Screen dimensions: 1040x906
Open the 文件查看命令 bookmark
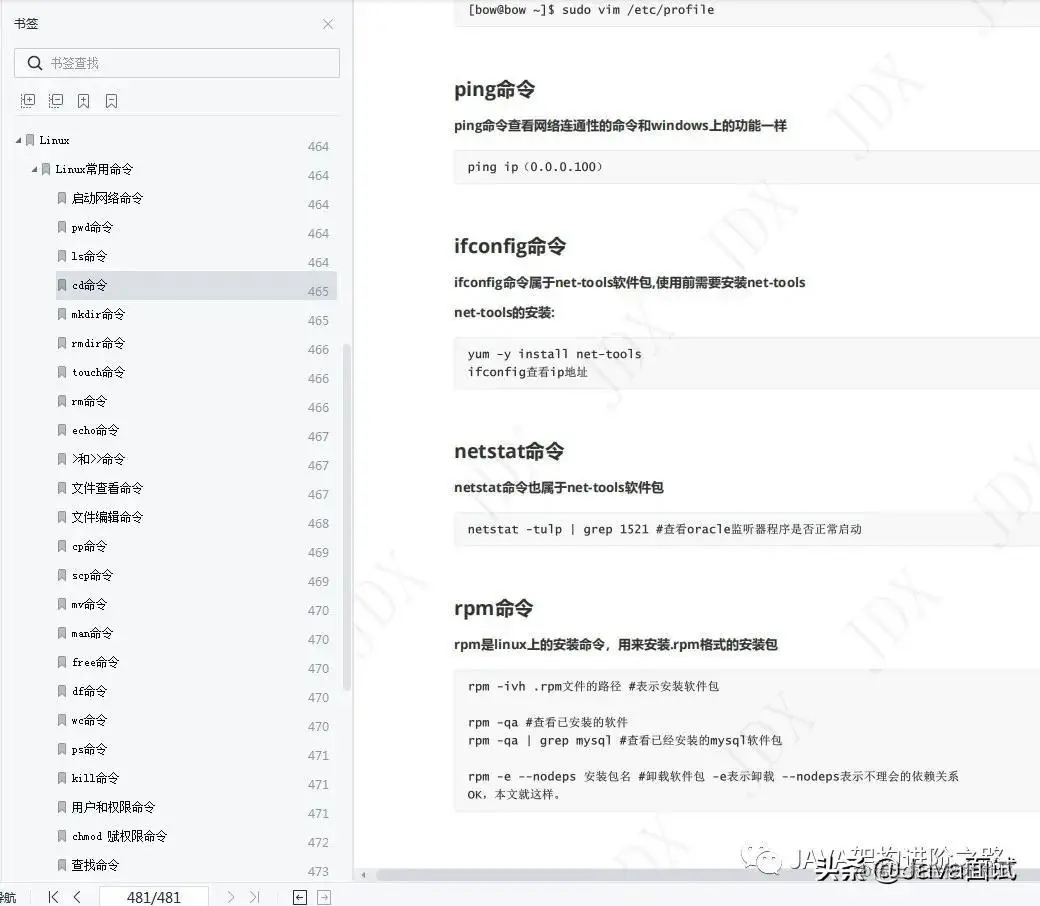tap(107, 488)
